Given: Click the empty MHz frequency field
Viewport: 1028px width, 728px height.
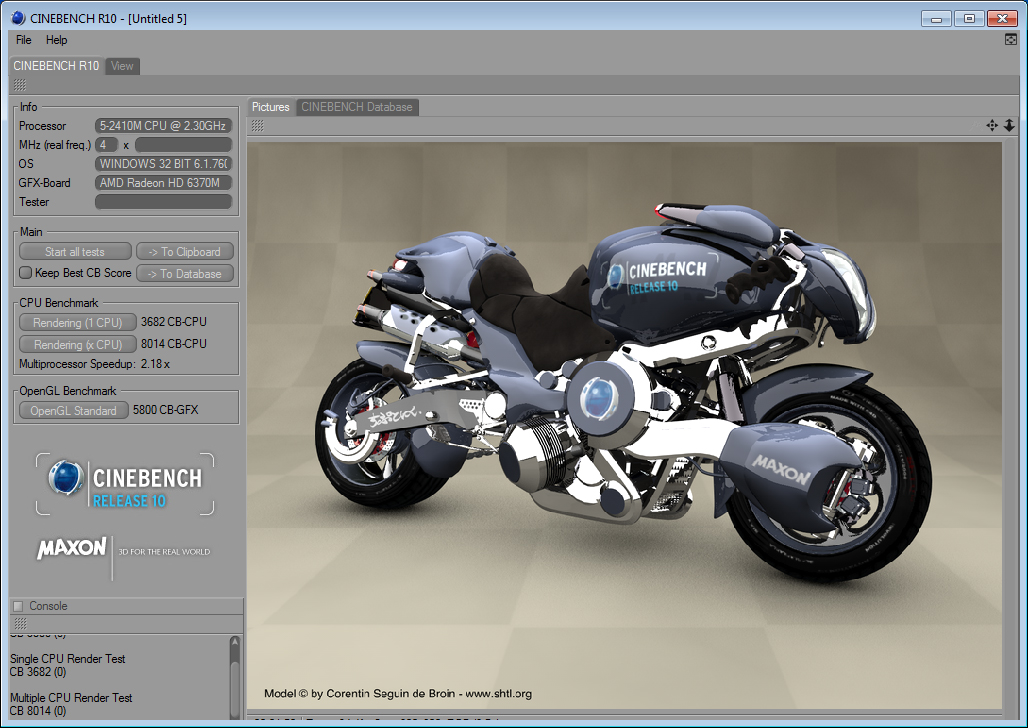Looking at the screenshot, I should [x=183, y=145].
